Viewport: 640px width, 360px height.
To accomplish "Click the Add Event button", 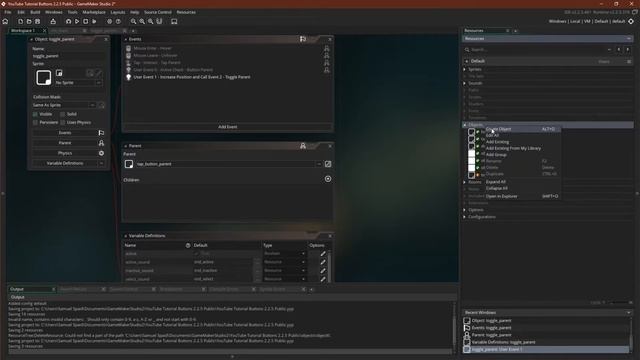I will click(x=228, y=127).
